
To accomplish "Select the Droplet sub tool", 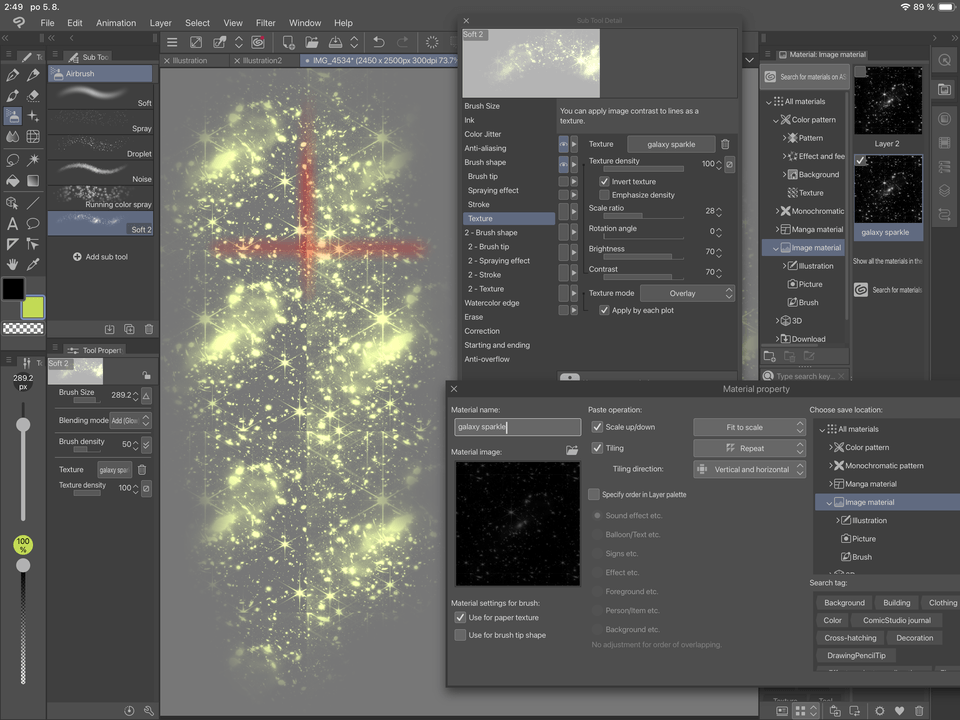I will pos(100,148).
